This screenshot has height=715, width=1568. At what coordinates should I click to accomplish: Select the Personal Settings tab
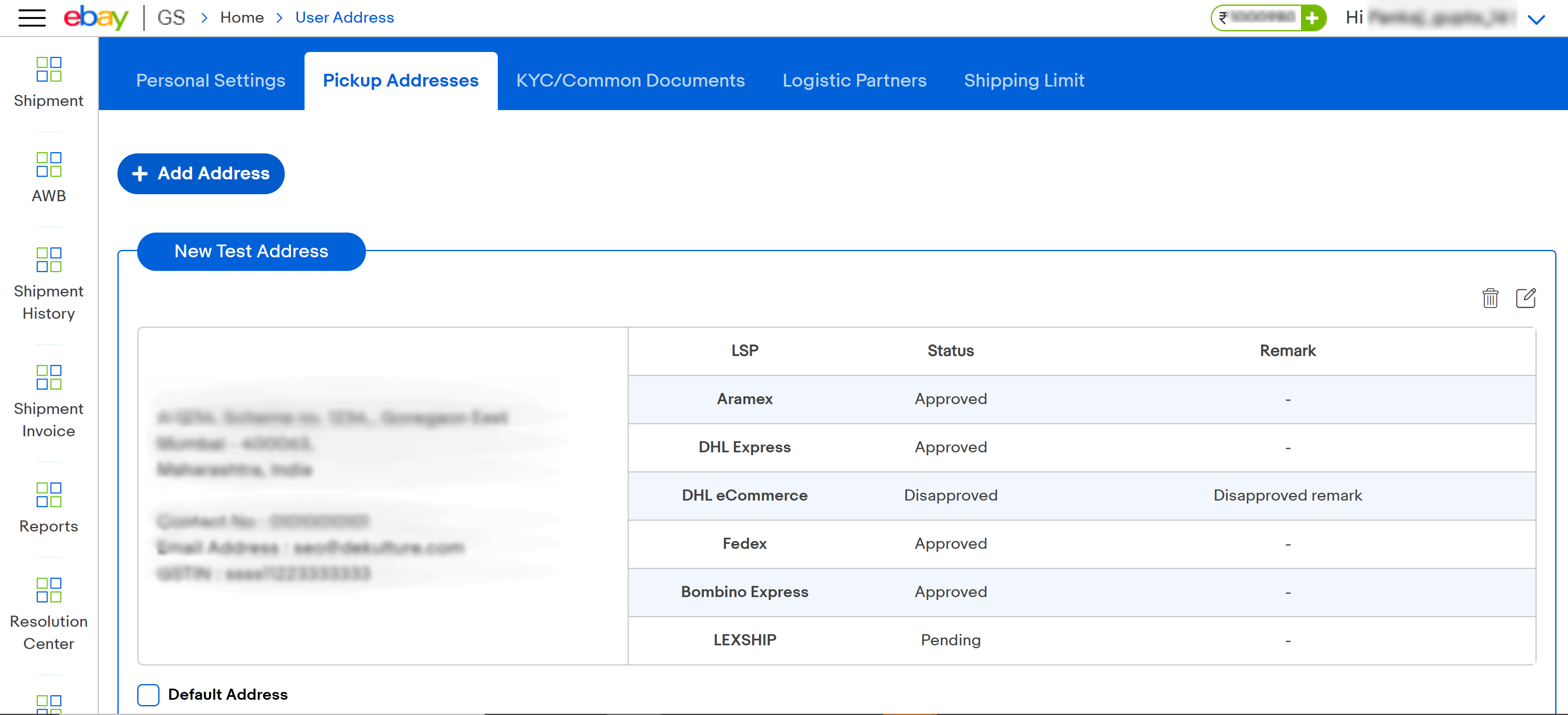coord(210,80)
